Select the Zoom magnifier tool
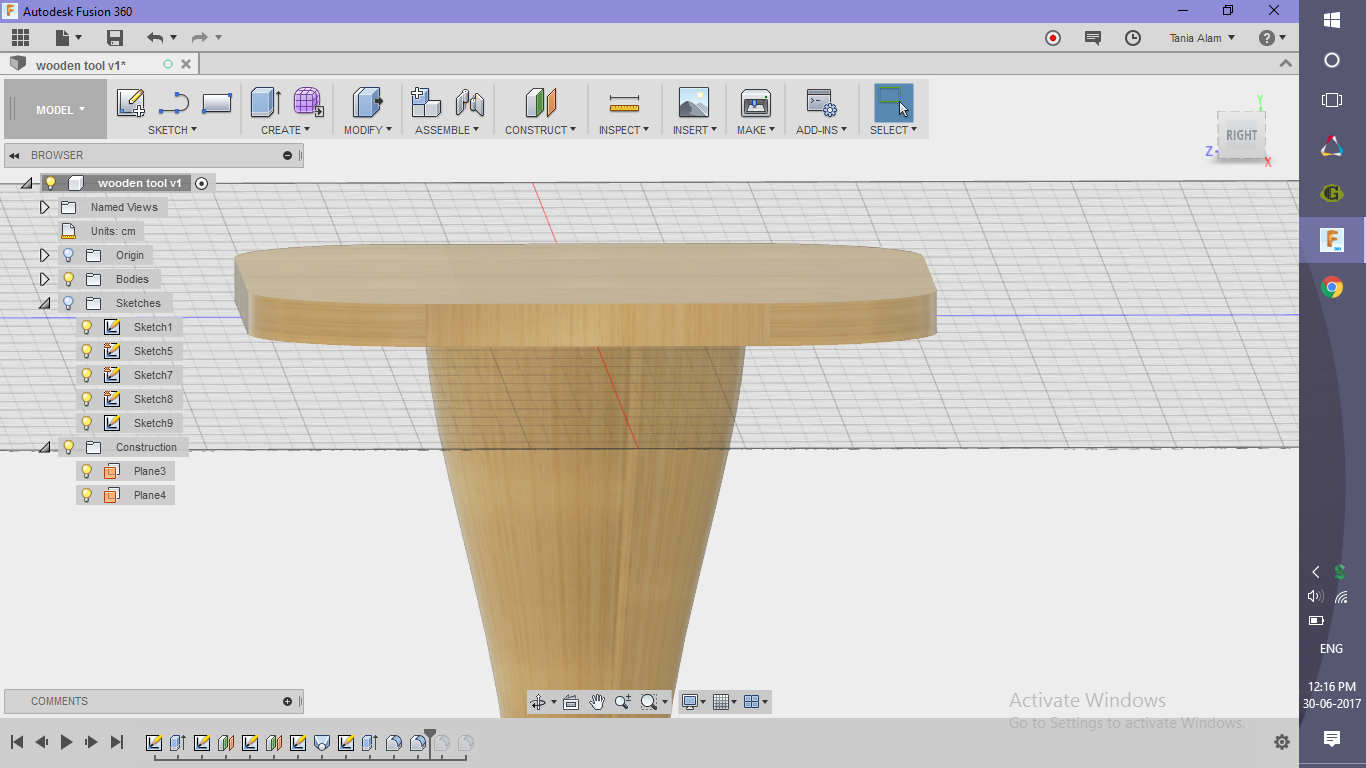This screenshot has height=768, width=1366. click(x=622, y=702)
